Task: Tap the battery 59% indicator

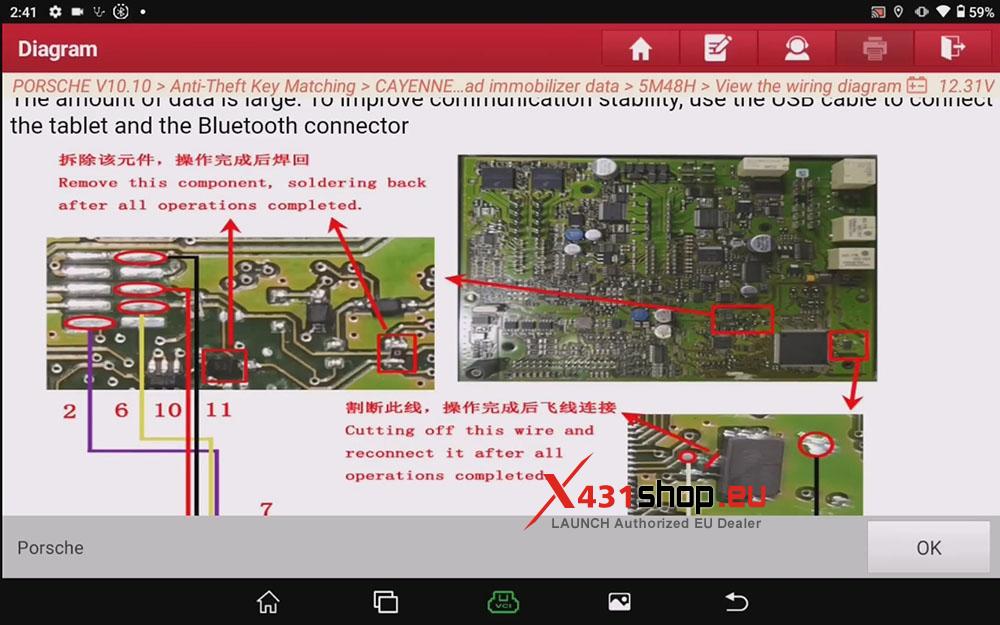Action: tap(974, 11)
